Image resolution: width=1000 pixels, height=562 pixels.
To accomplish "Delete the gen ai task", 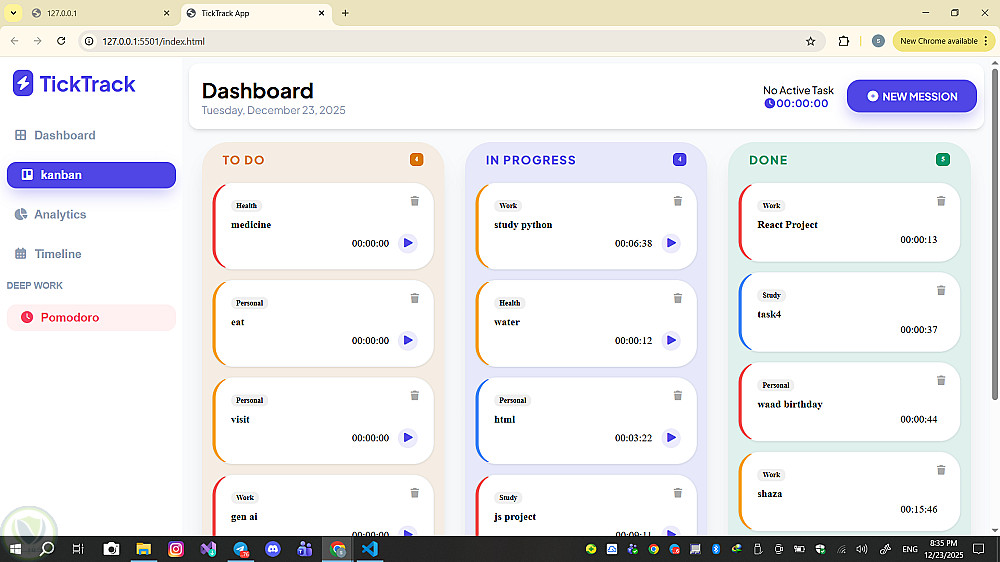I will (x=415, y=493).
